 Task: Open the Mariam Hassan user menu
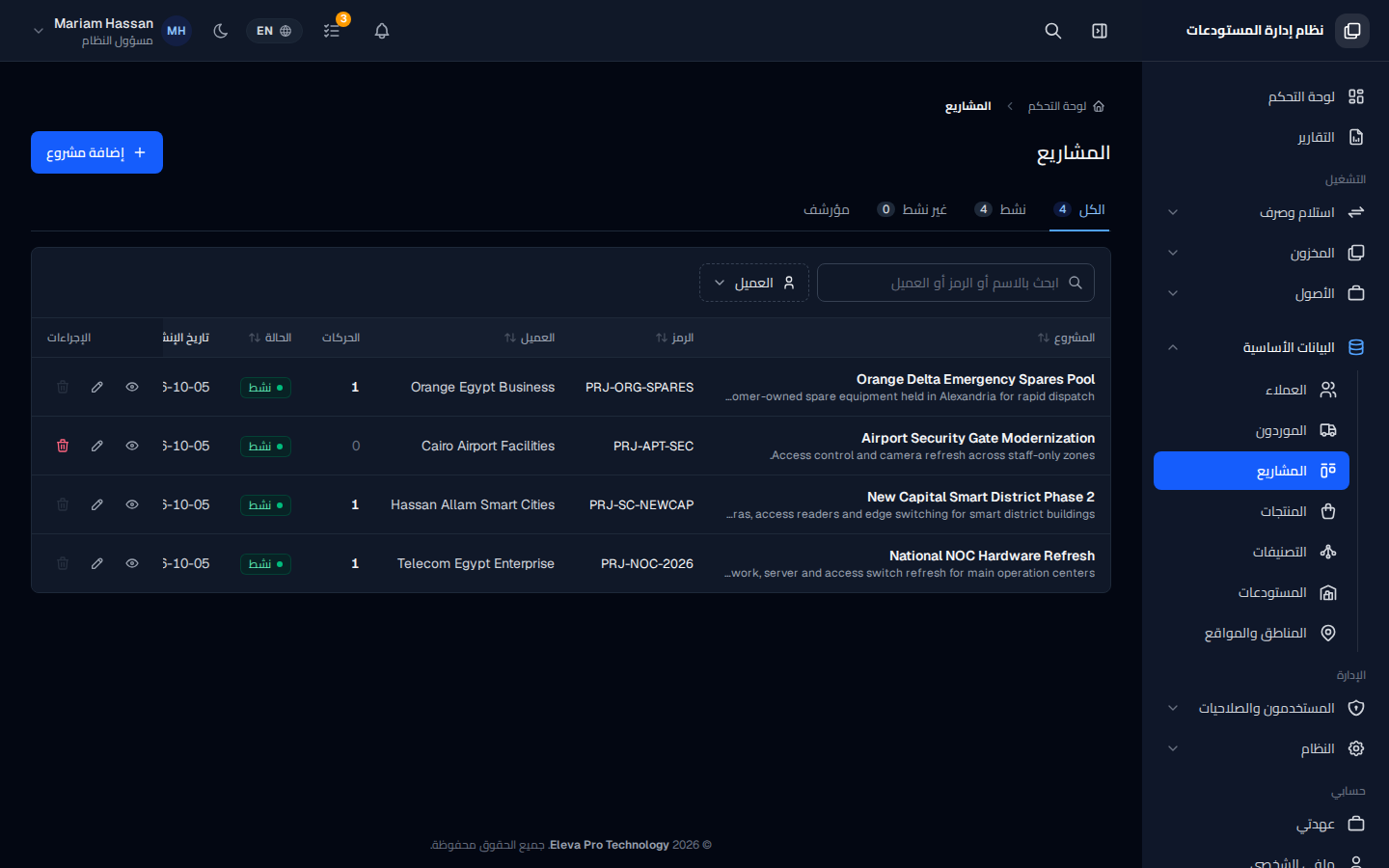click(x=111, y=31)
